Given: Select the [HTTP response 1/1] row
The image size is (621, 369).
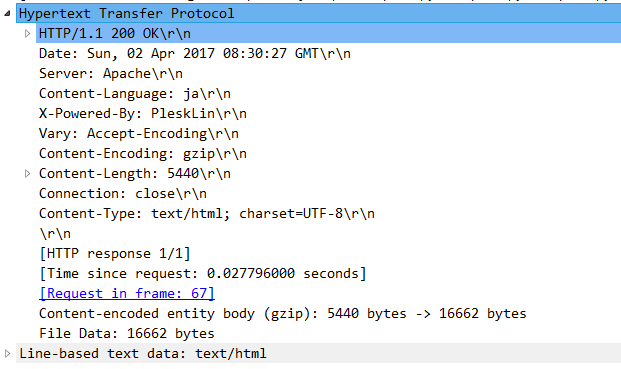Looking at the screenshot, I should [x=115, y=253].
